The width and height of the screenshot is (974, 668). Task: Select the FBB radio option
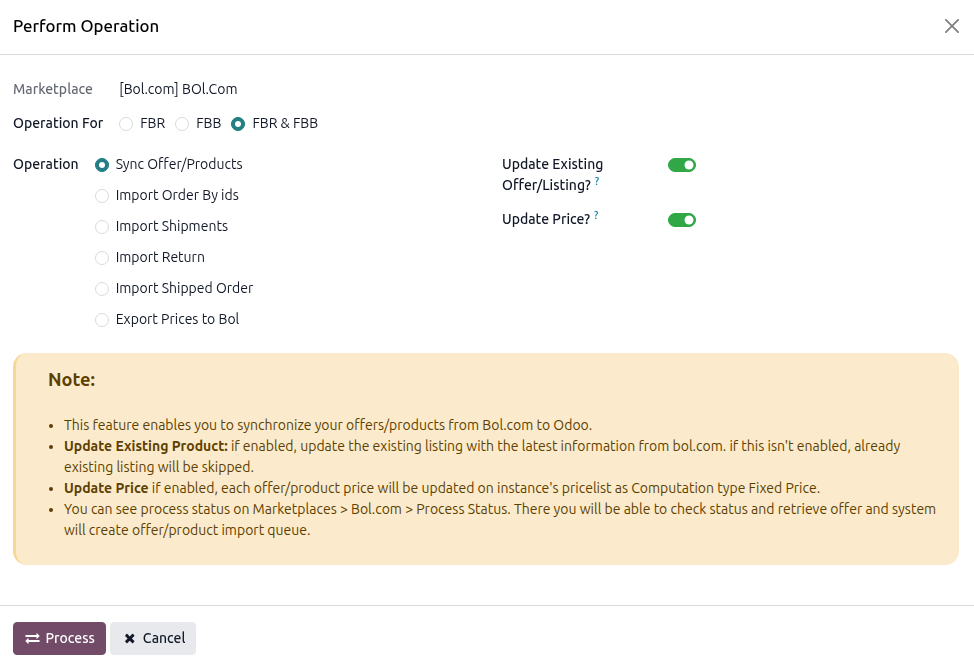pos(182,124)
